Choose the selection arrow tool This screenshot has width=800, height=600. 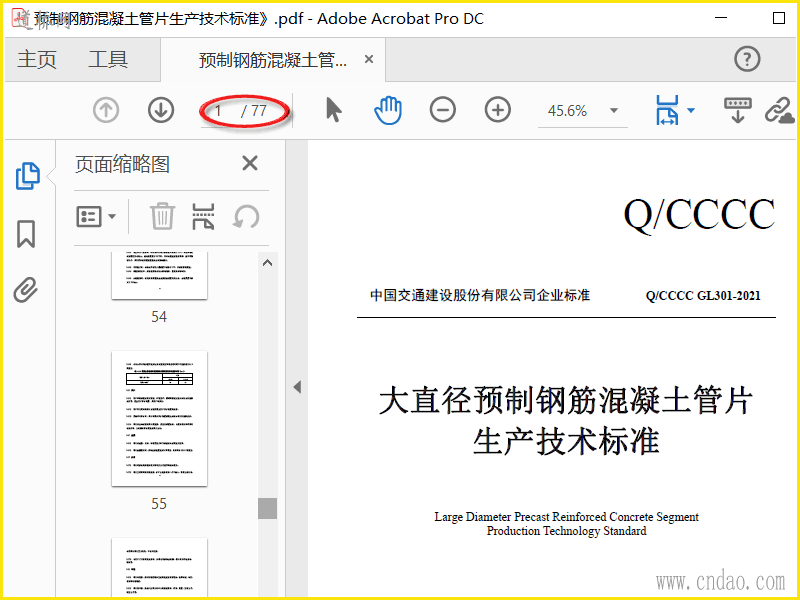click(334, 110)
